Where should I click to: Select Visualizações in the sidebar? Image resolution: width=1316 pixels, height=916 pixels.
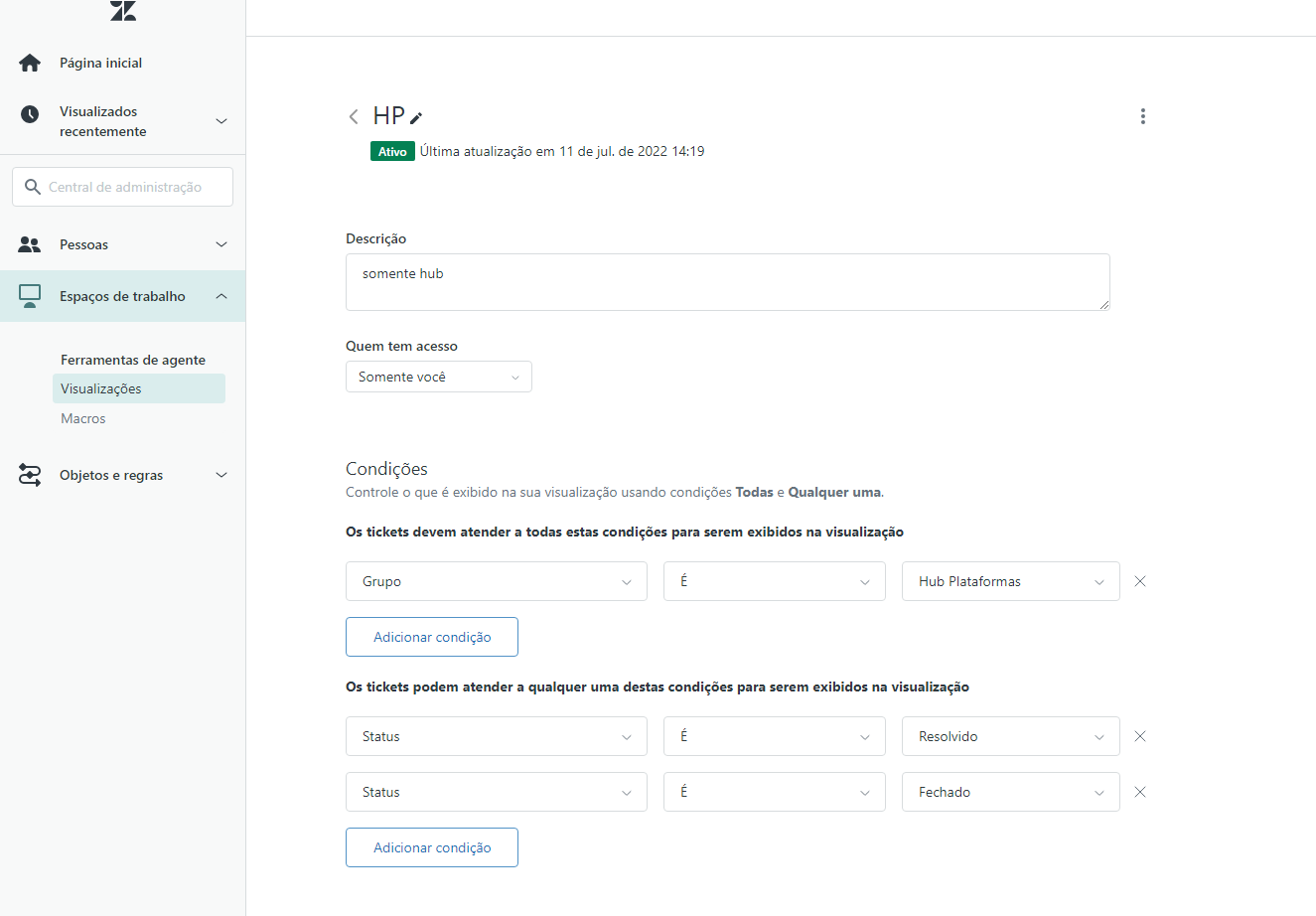(101, 388)
